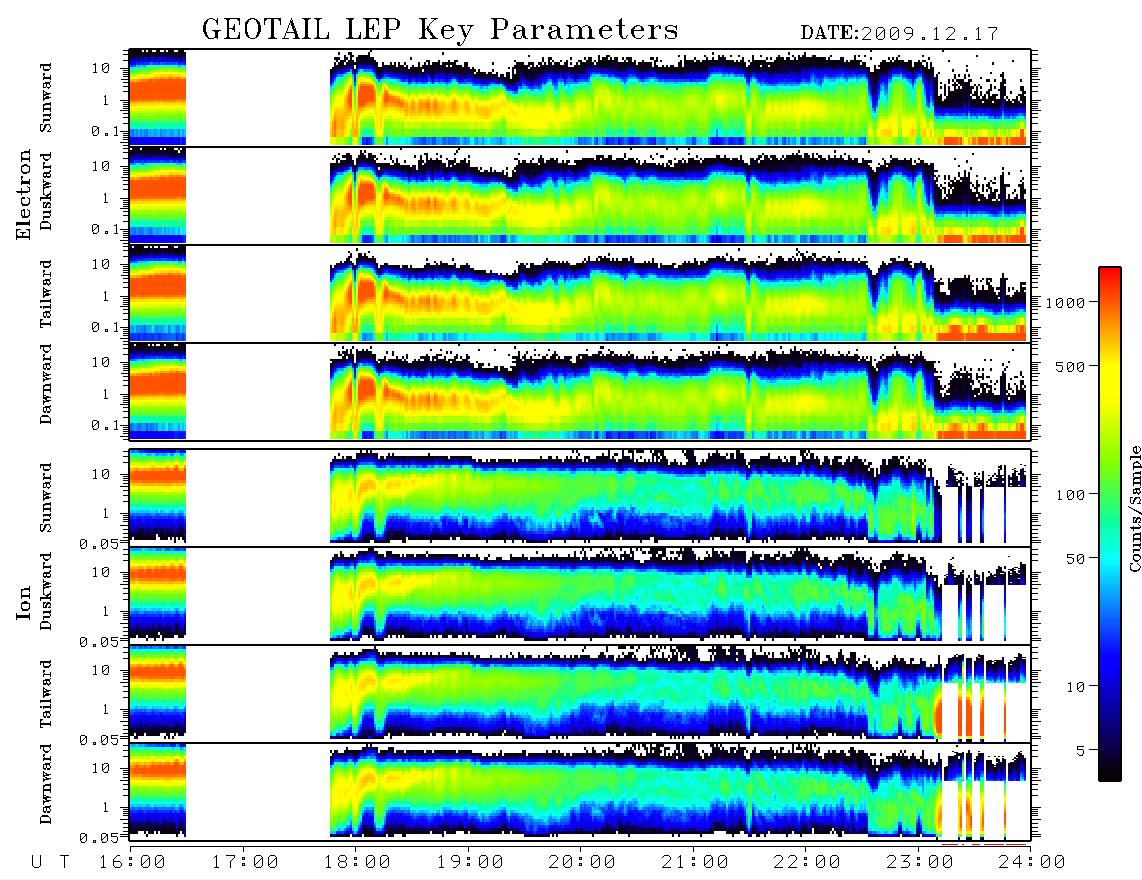The image size is (1142, 880).
Task: Click the '22:00' time tick label
Action: click(808, 863)
